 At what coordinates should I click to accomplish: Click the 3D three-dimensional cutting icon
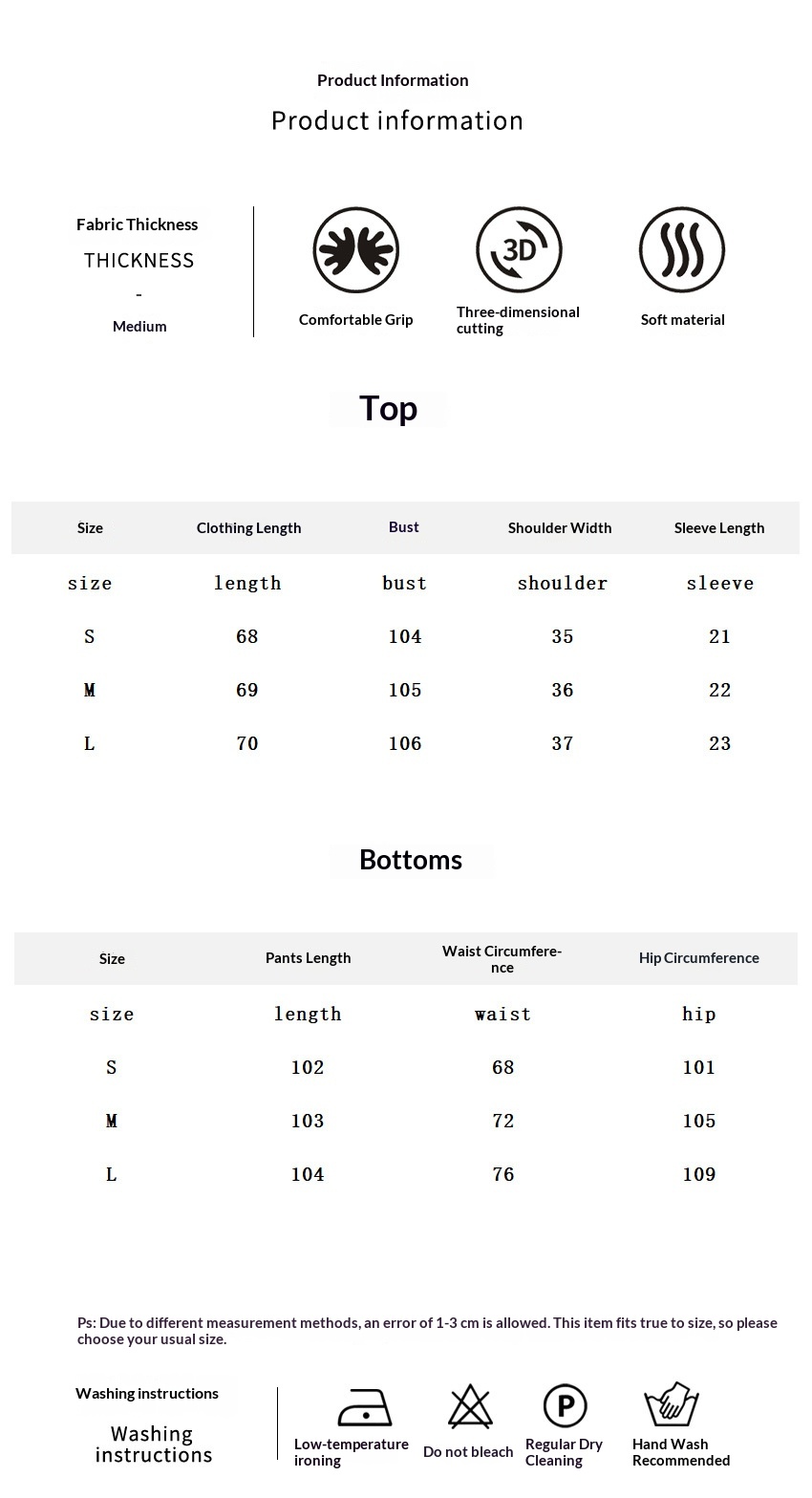point(519,250)
